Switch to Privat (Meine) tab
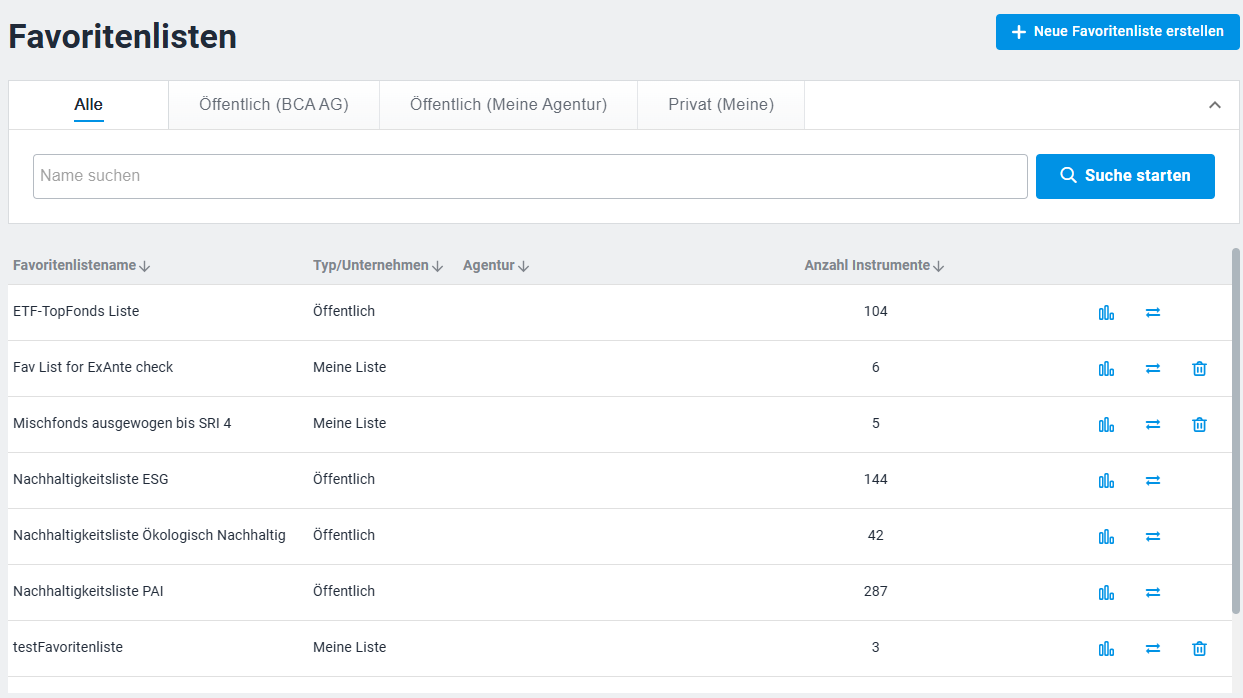This screenshot has width=1243, height=698. click(721, 105)
